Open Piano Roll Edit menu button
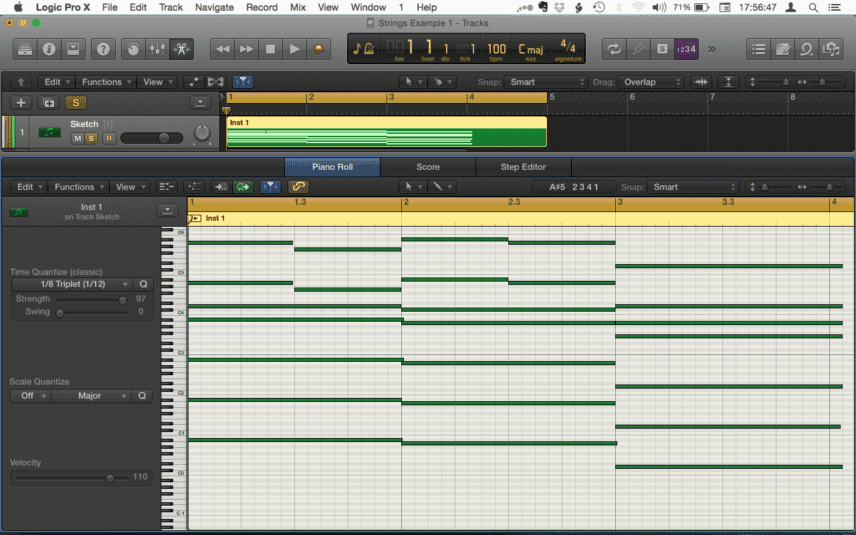Screen dimensions: 856x535 (28, 187)
